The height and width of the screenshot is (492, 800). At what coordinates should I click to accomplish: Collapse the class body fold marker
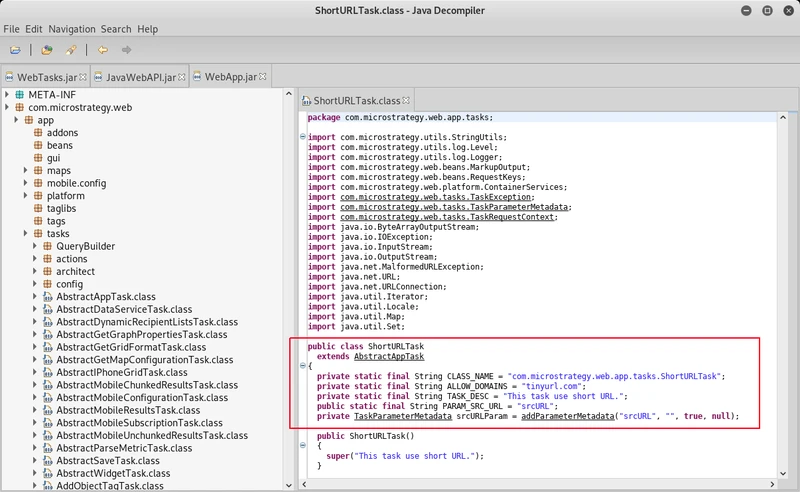[x=303, y=365]
